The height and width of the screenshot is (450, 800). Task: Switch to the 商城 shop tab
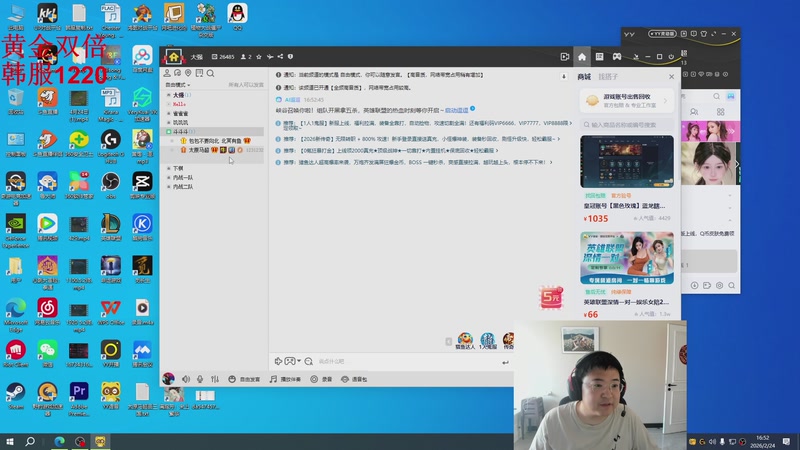pos(584,77)
